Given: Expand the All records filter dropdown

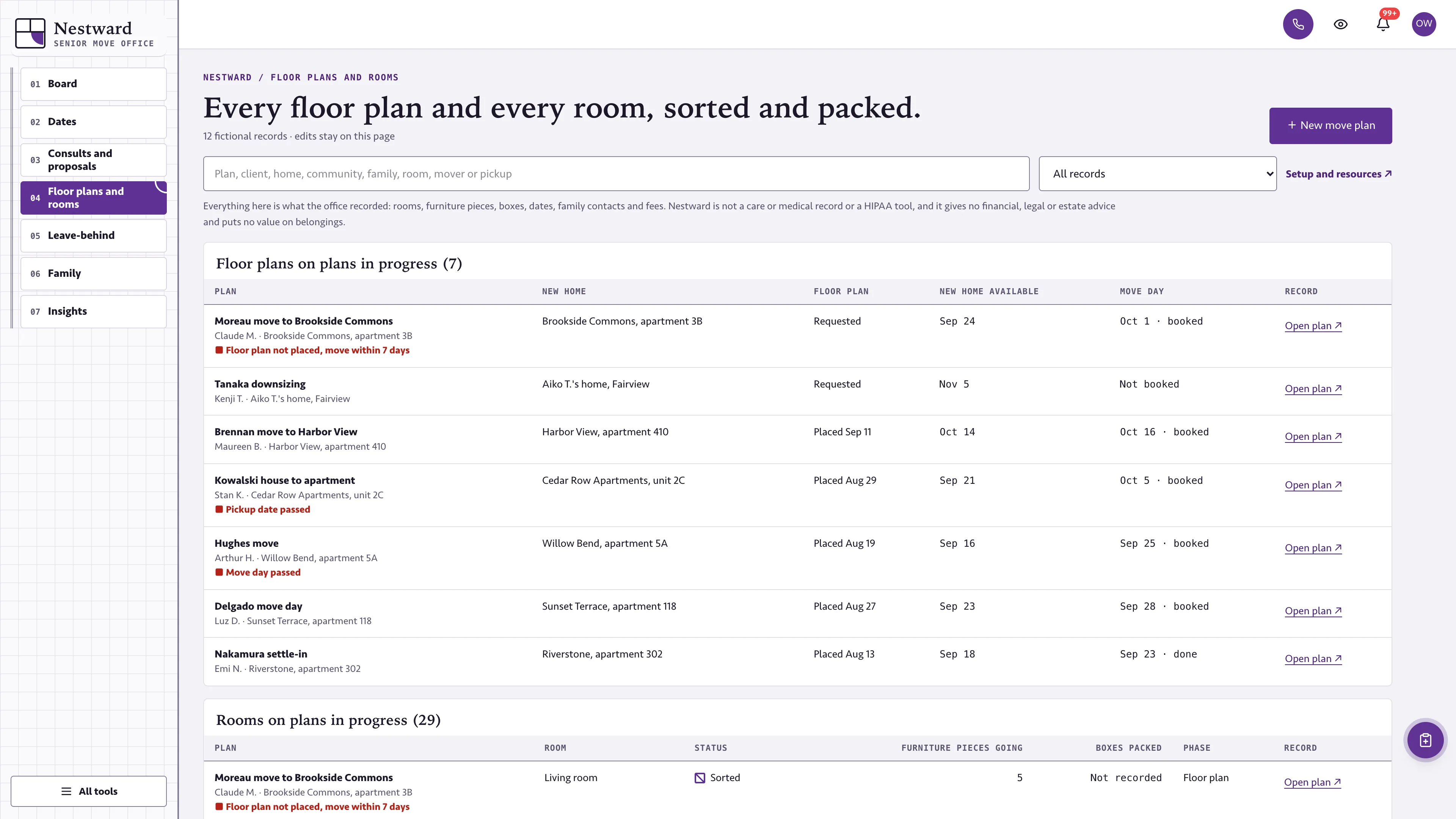Looking at the screenshot, I should point(1158,174).
